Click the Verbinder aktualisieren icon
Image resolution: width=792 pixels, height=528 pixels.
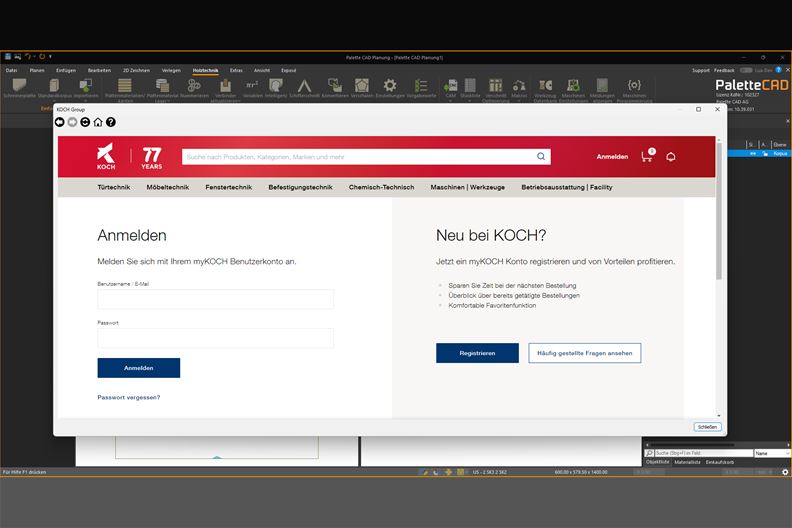click(x=225, y=85)
